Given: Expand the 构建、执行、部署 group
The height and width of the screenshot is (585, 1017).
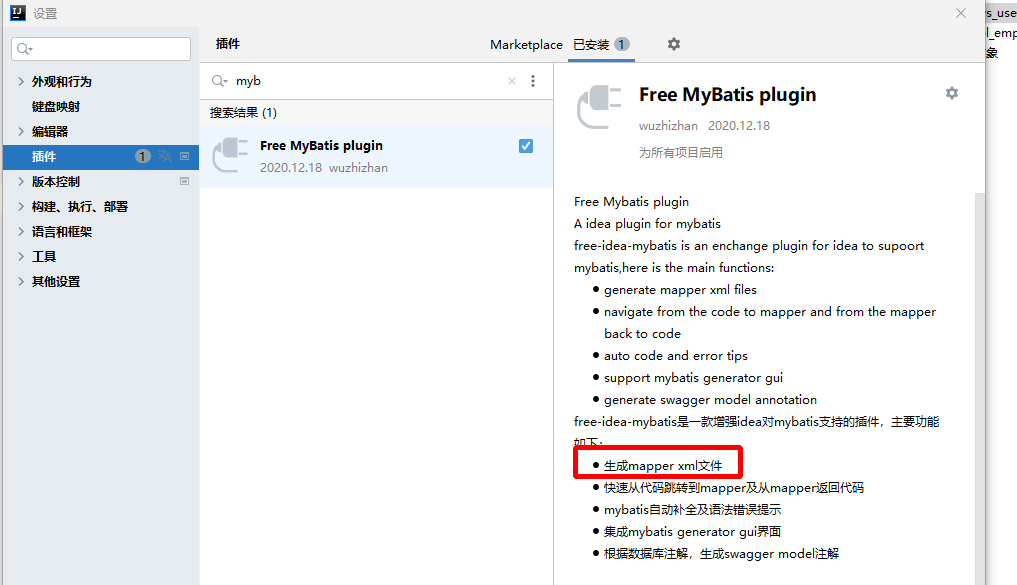Looking at the screenshot, I should [x=21, y=206].
